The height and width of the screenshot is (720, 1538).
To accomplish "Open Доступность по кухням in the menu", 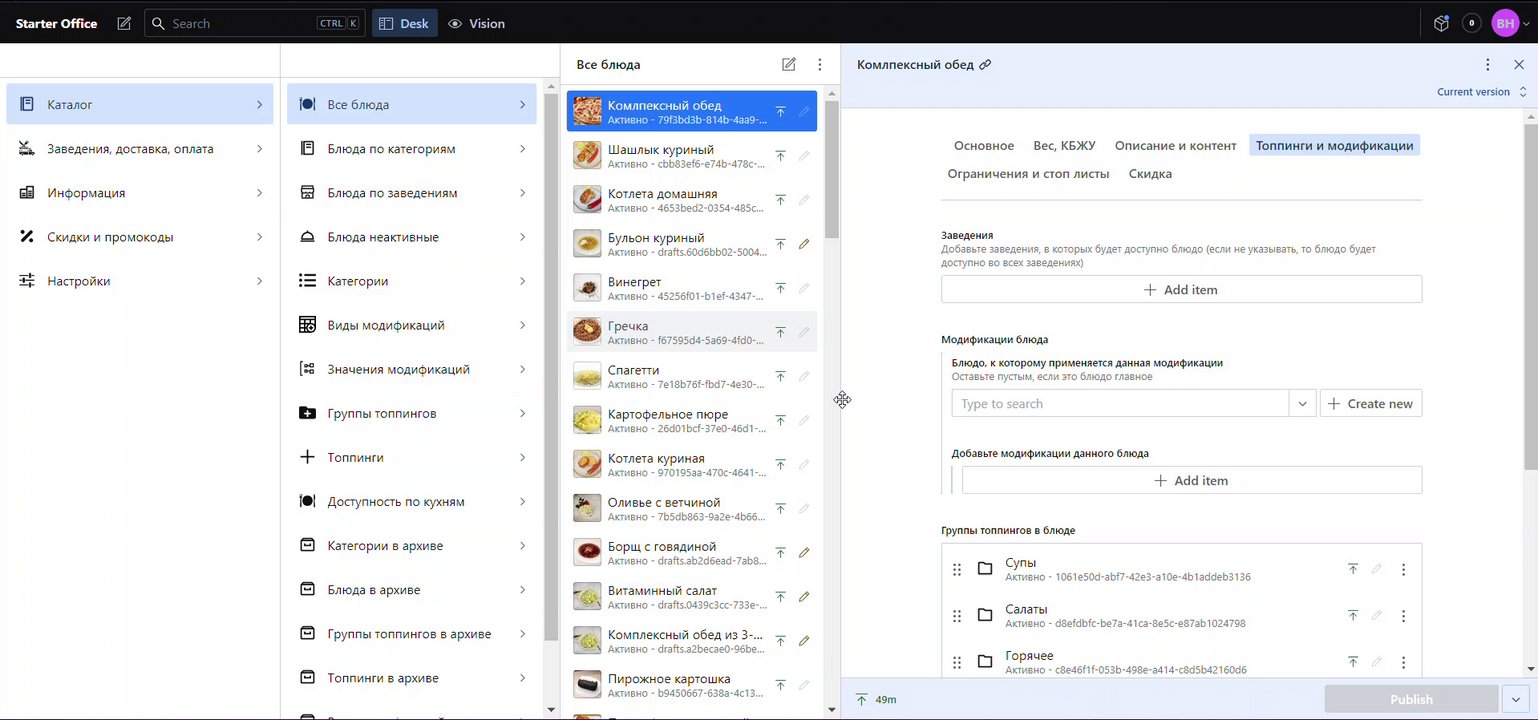I will [x=412, y=501].
